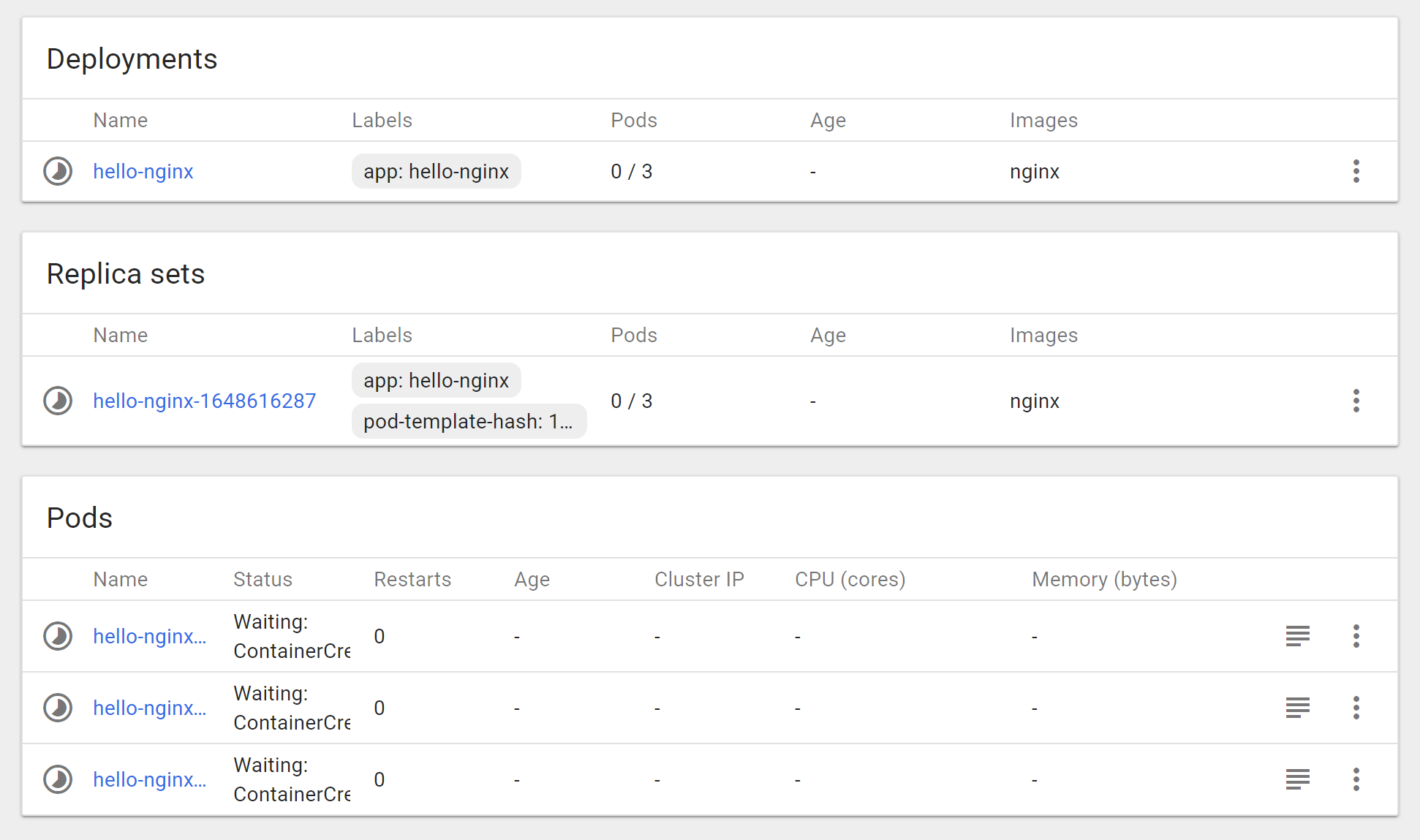Click Labels column header in Replica sets table
The height and width of the screenshot is (840, 1420).
point(382,335)
